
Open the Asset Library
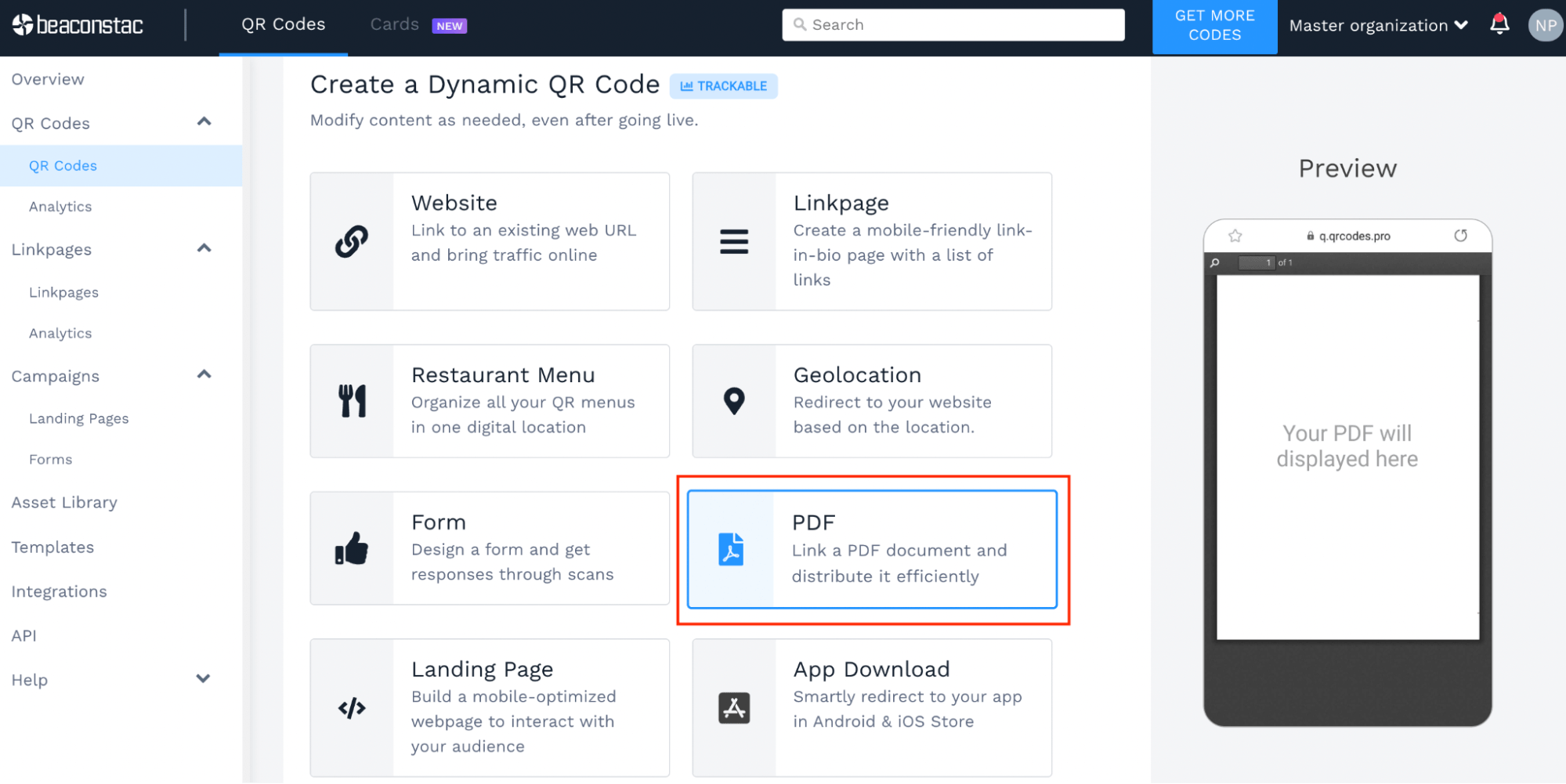[64, 502]
